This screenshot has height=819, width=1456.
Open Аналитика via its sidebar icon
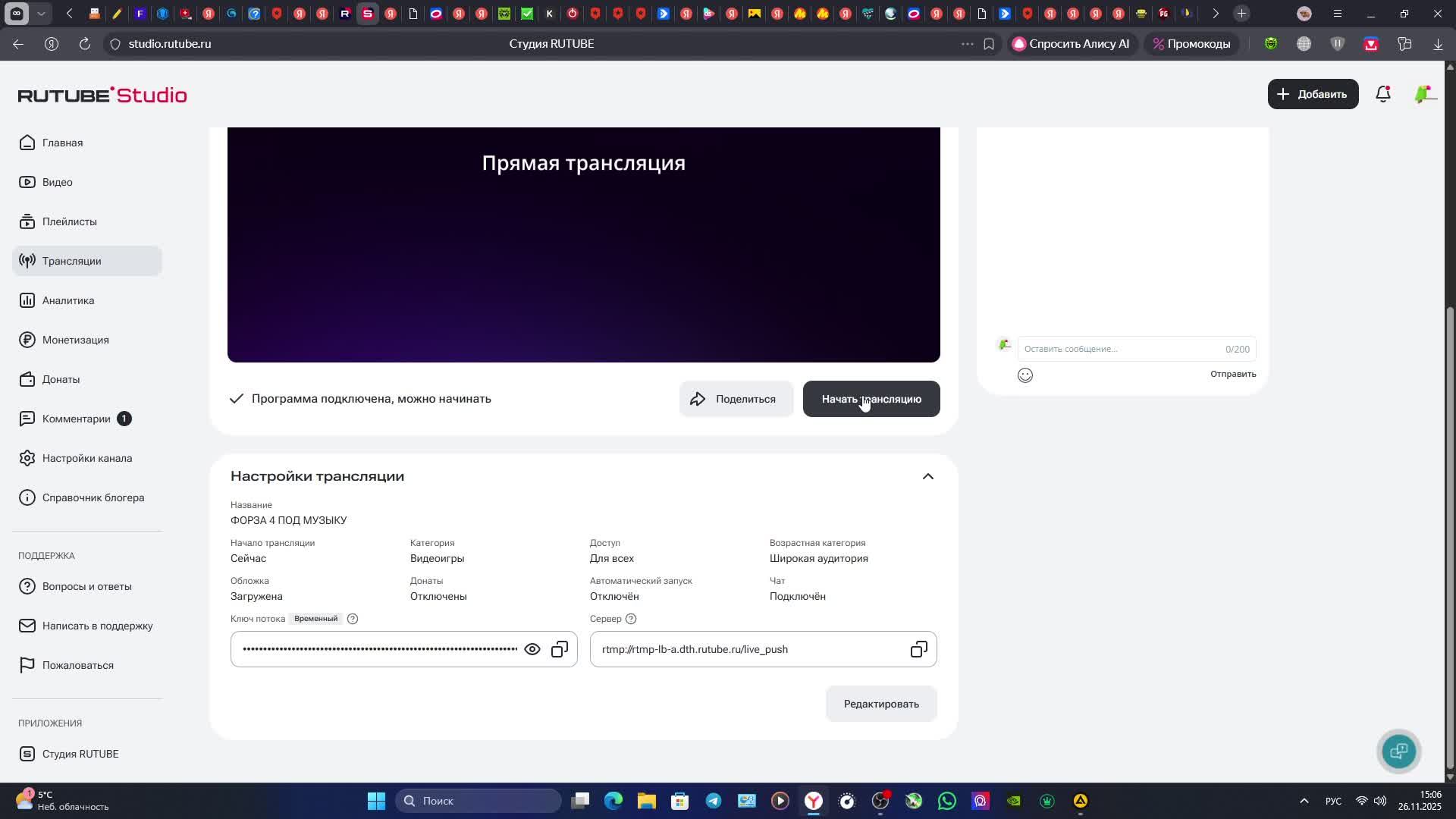pyautogui.click(x=27, y=300)
